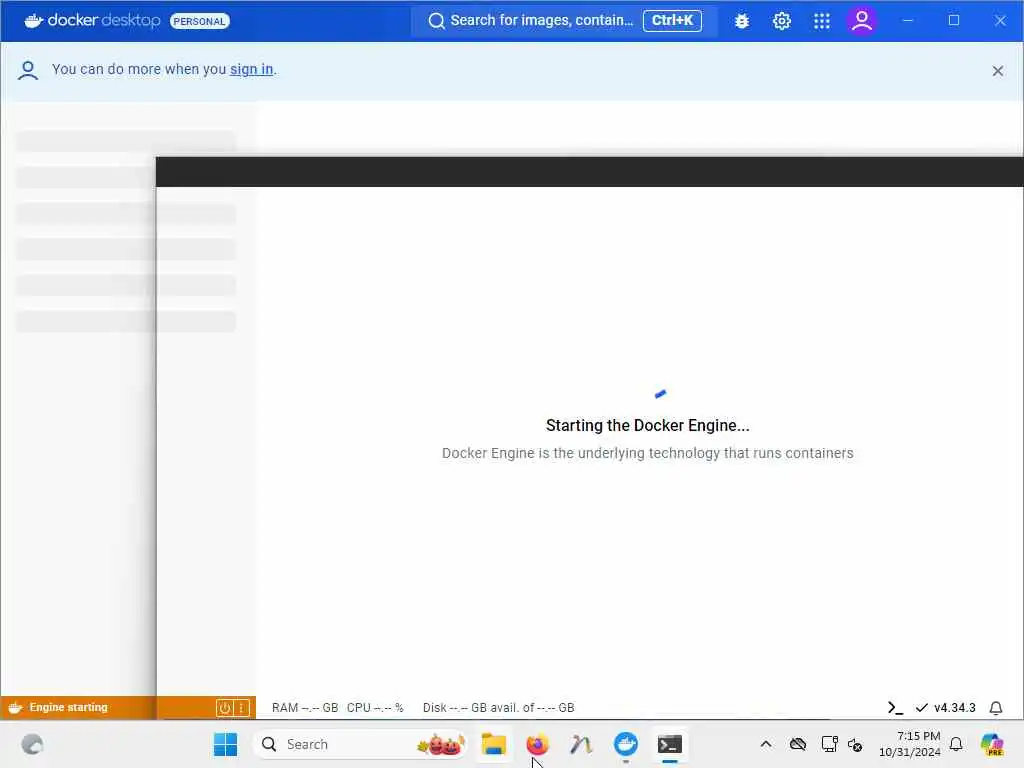Click the person icon in sign-in banner
This screenshot has width=1024, height=768.
[x=27, y=70]
